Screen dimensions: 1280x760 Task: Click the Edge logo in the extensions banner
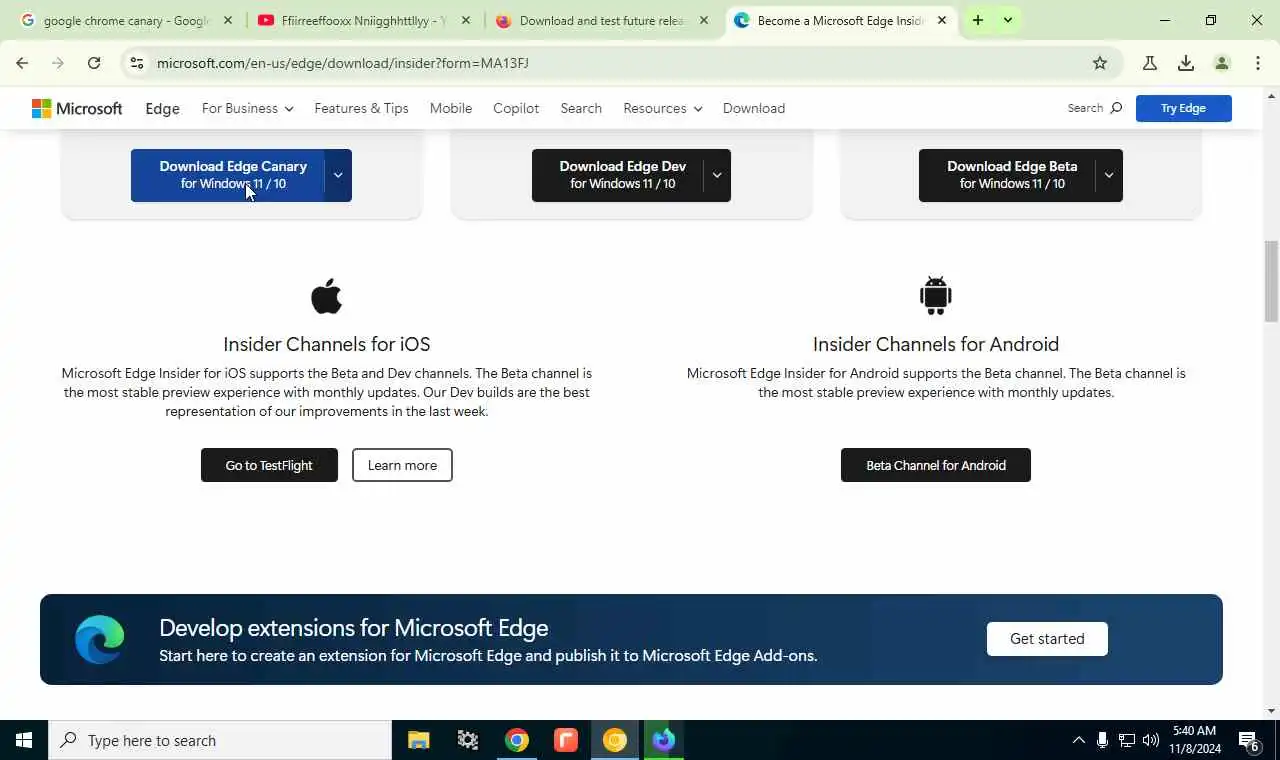tap(100, 639)
